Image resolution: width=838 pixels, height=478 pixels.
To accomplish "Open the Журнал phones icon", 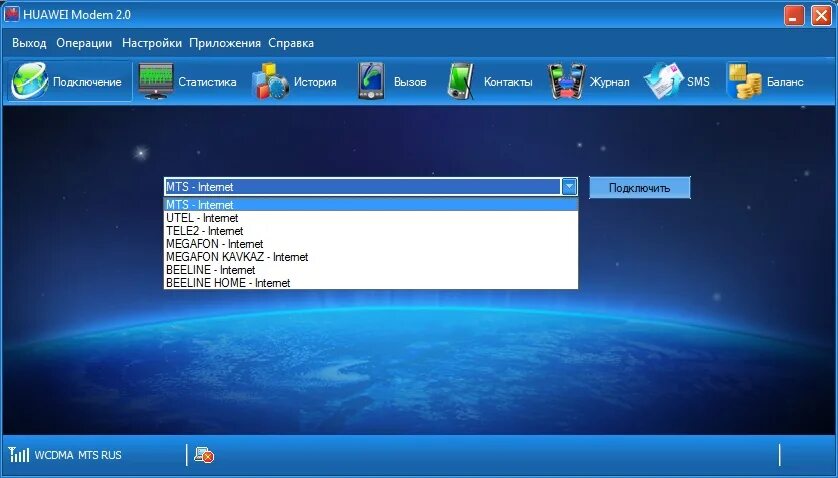I will tap(566, 81).
